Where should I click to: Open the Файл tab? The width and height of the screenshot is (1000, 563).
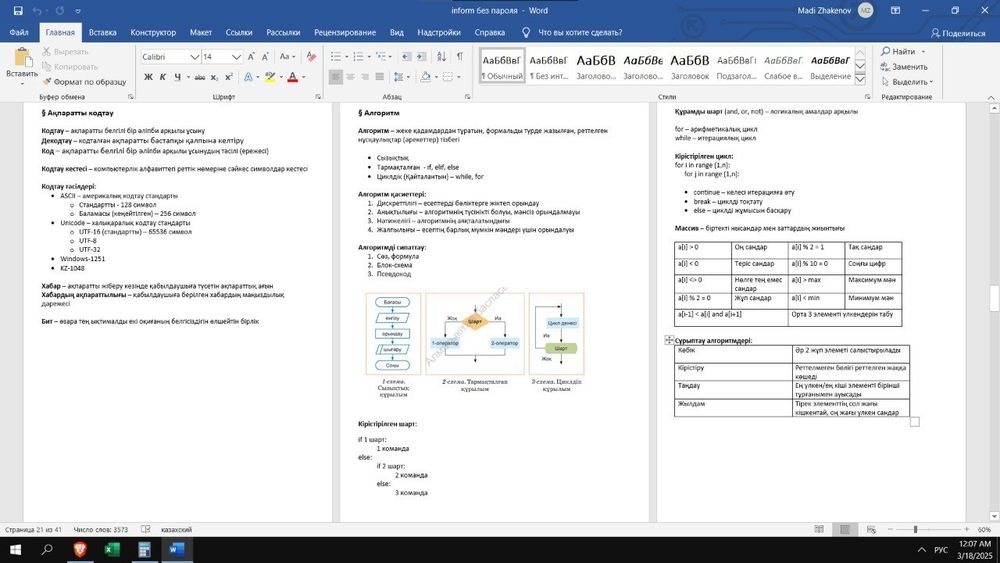click(x=19, y=33)
